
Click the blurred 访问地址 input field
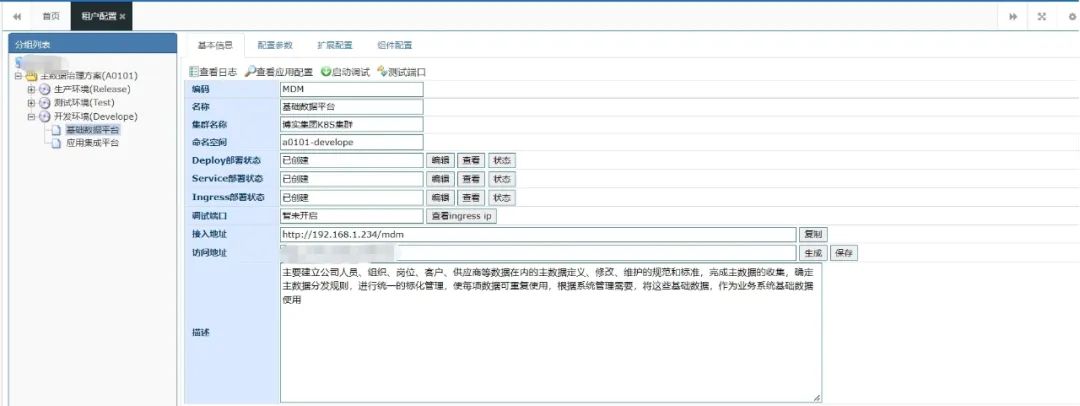[538, 253]
